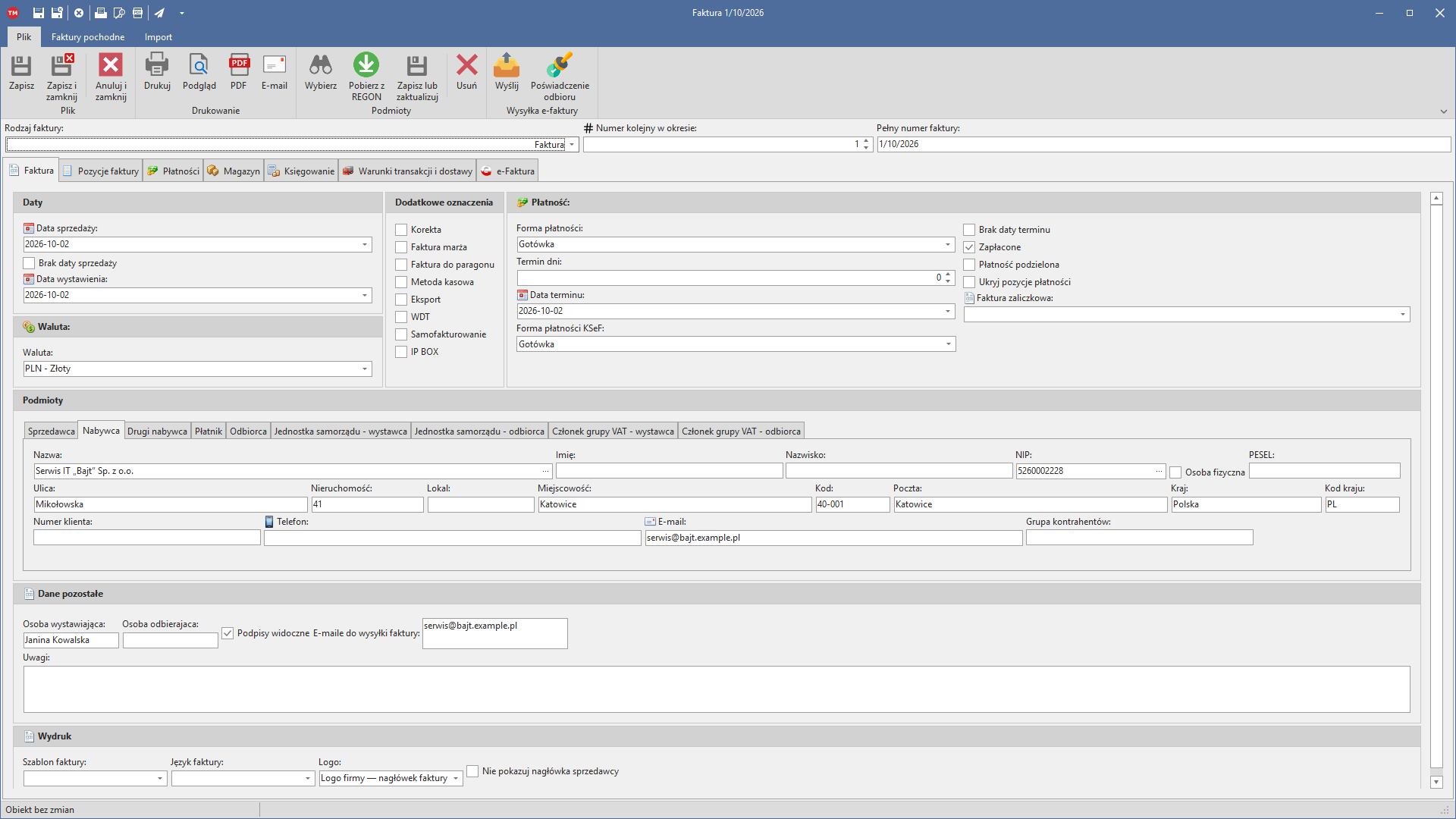Click ellipsis button next to NIP
Screen dimensions: 1456x819
(x=1159, y=471)
